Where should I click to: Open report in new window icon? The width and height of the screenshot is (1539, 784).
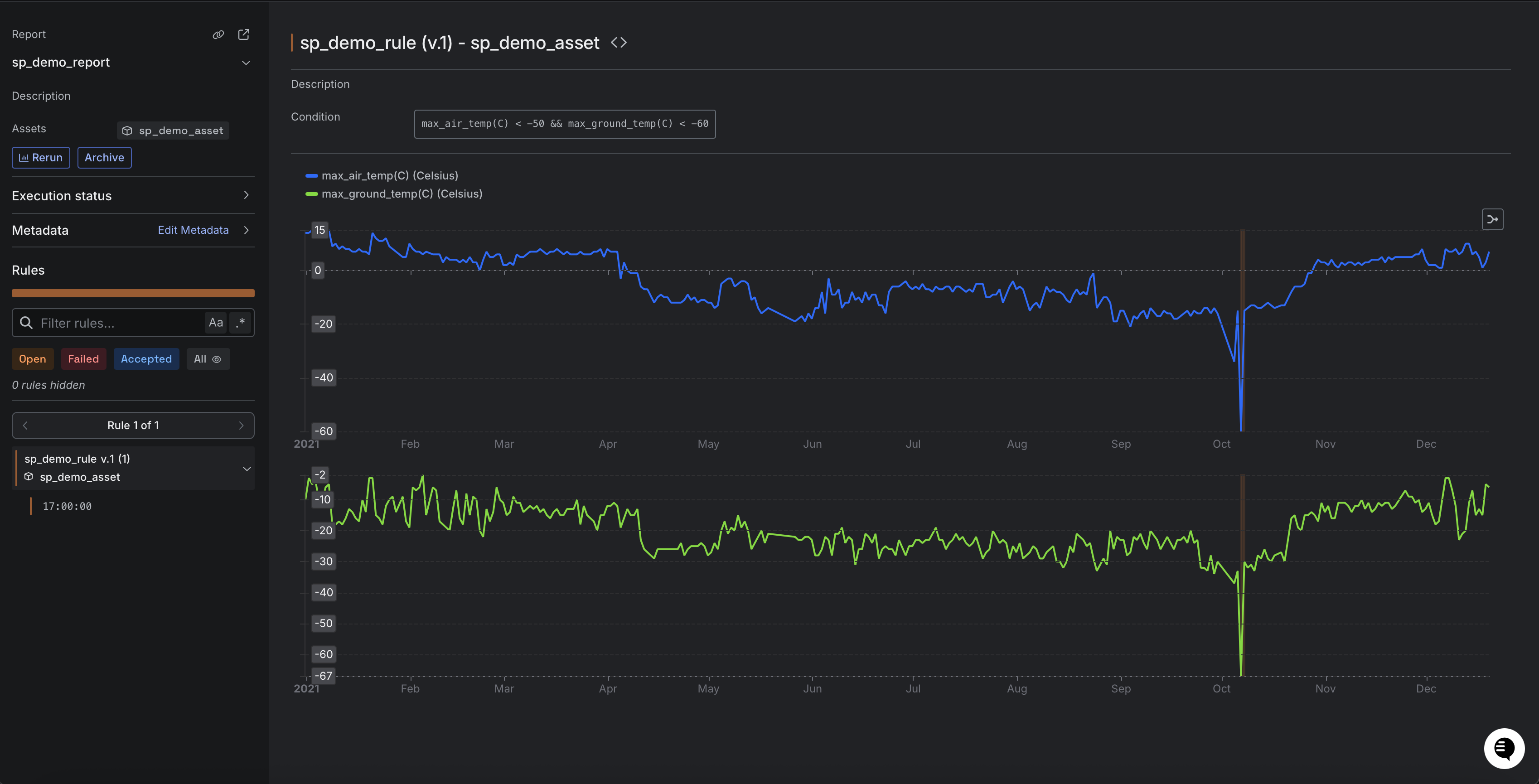coord(244,34)
